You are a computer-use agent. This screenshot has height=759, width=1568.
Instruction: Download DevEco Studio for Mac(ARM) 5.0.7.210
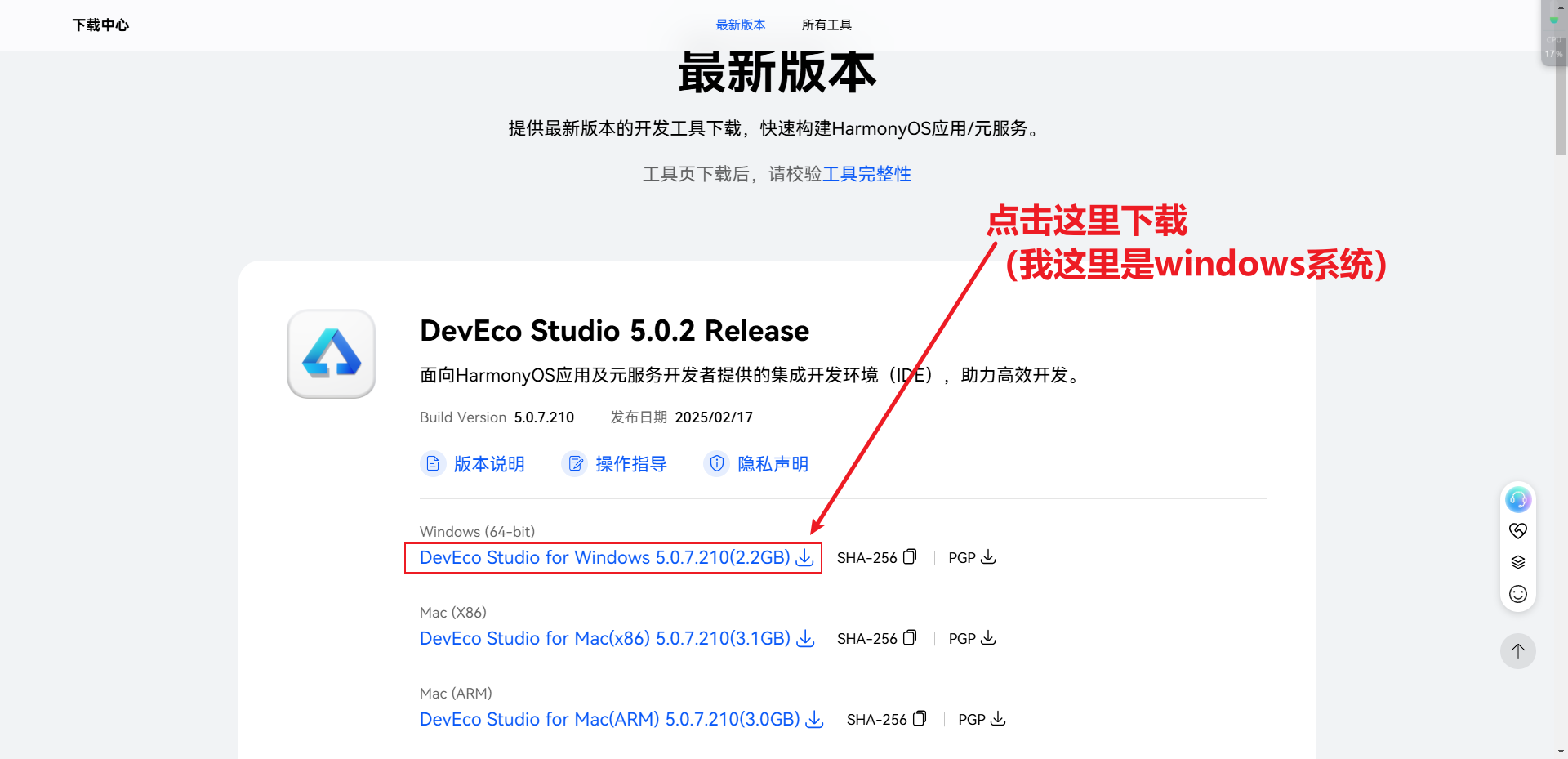tap(610, 719)
